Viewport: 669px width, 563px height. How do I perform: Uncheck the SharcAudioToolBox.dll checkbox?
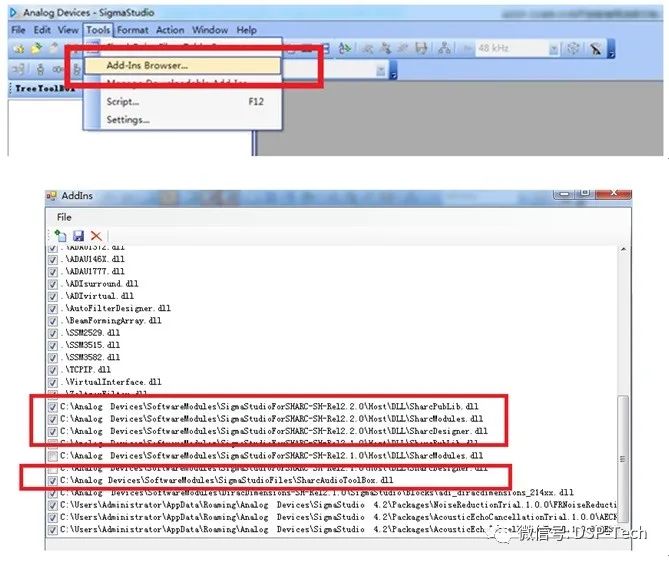53,481
